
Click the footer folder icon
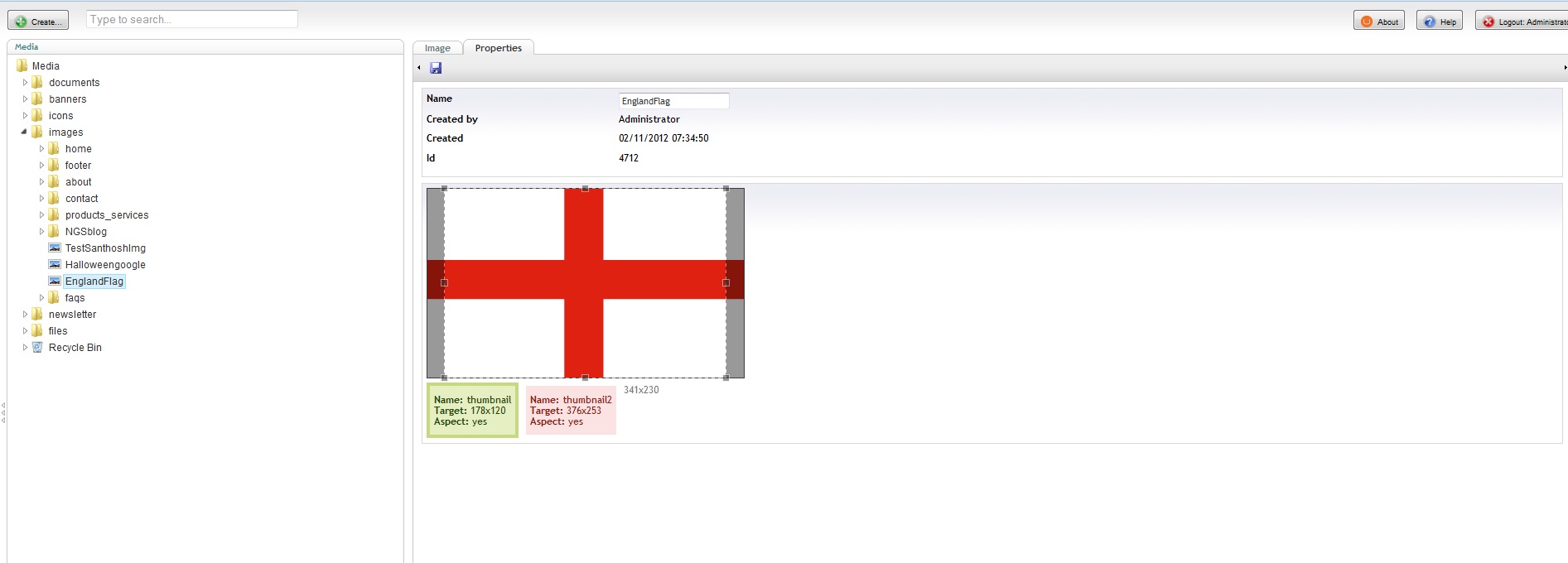pyautogui.click(x=54, y=165)
